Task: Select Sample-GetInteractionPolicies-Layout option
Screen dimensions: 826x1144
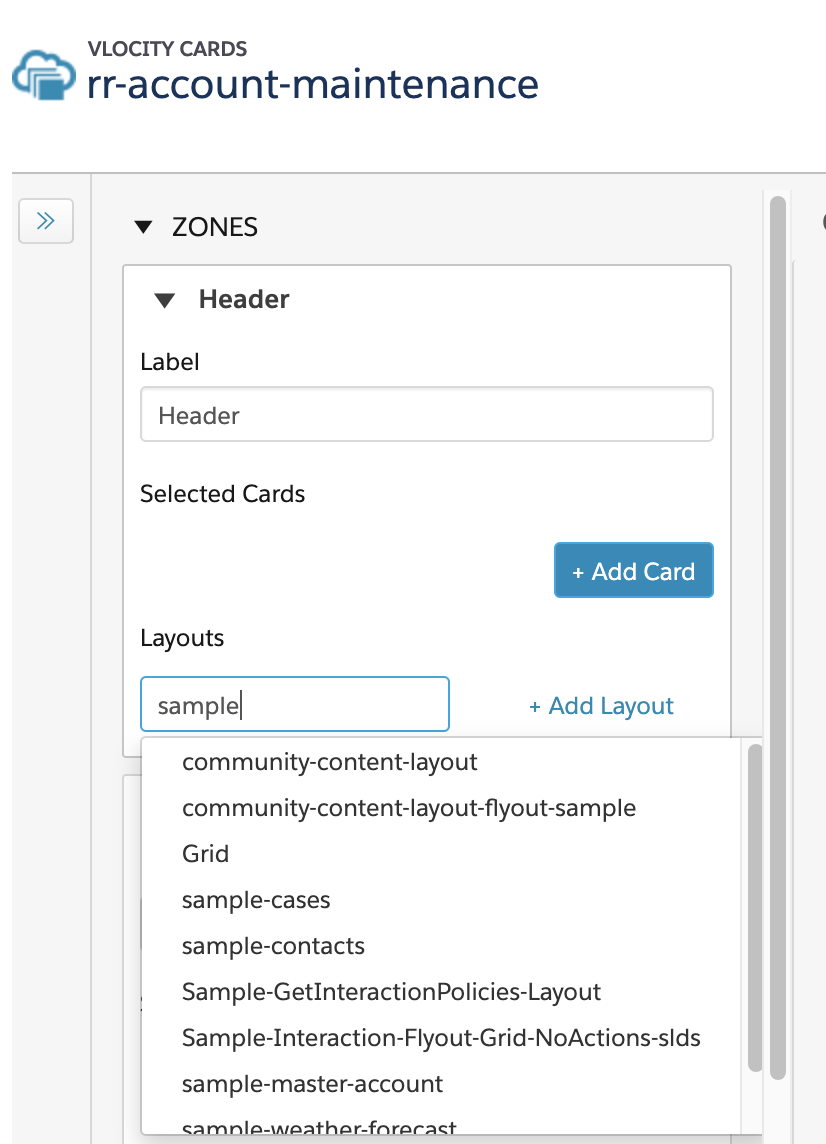Action: pyautogui.click(x=441, y=992)
